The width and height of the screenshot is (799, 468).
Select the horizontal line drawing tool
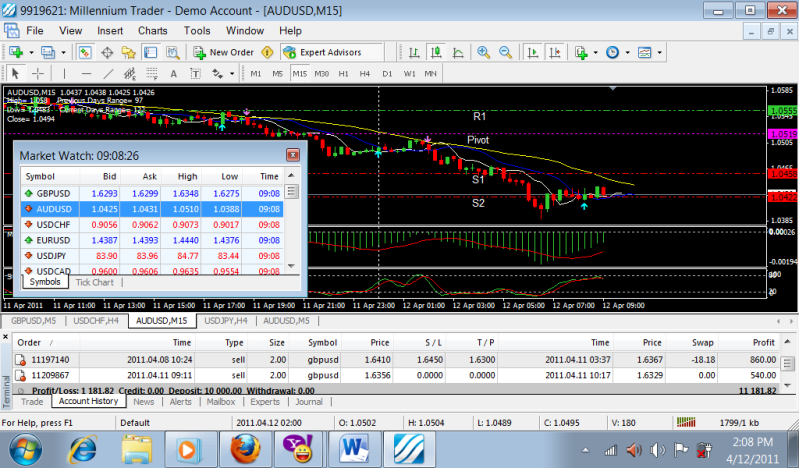(86, 74)
